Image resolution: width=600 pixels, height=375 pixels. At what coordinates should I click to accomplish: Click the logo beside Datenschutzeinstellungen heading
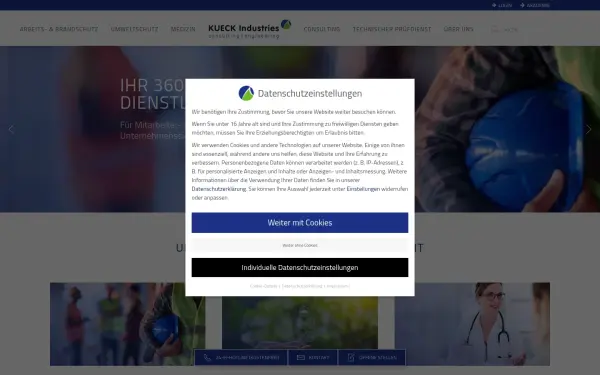(x=246, y=93)
